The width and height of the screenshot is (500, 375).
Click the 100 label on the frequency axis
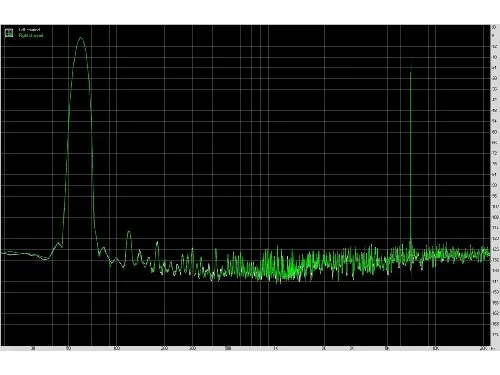tap(116, 349)
